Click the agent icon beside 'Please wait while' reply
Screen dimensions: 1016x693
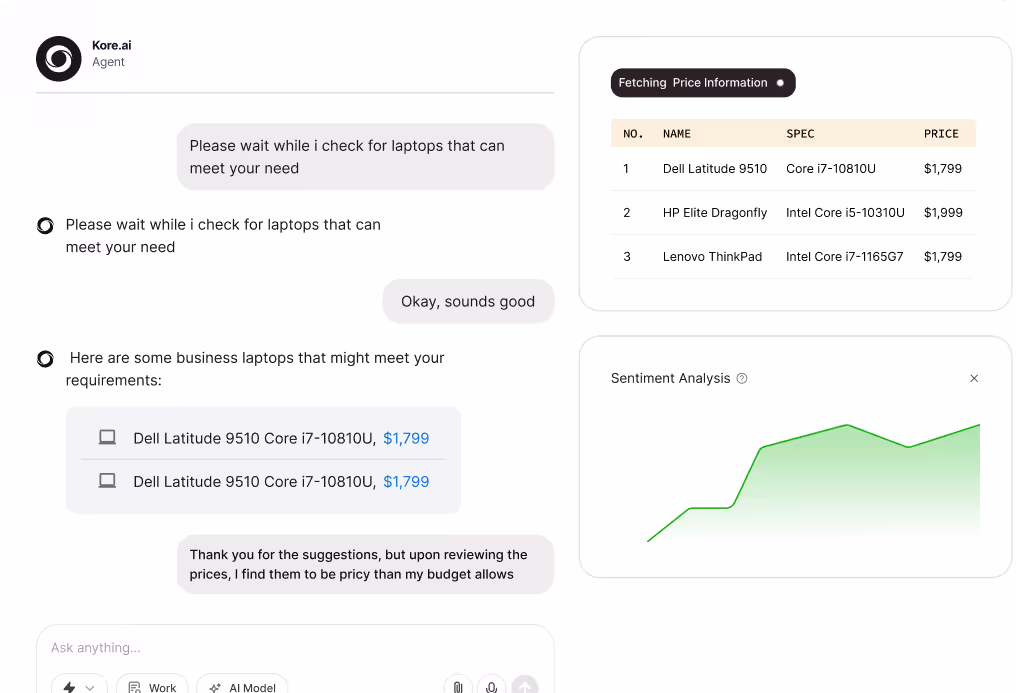45,225
